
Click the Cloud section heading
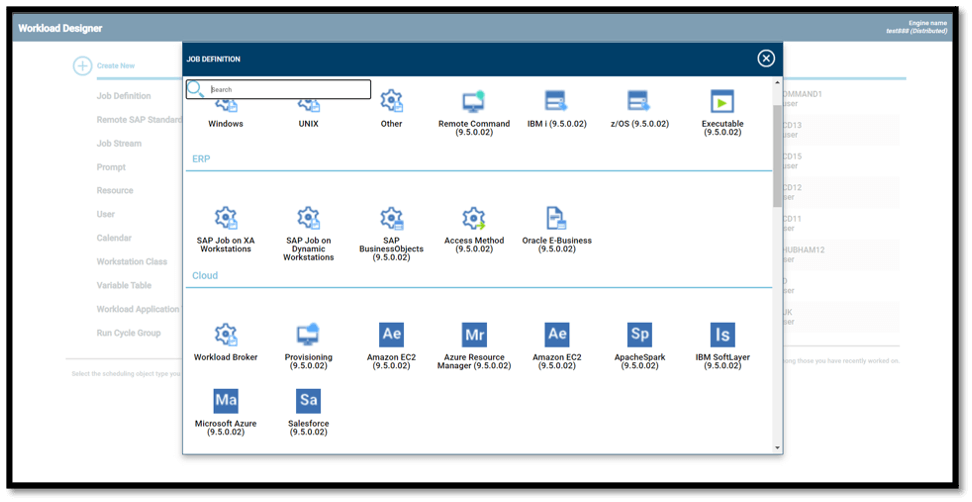[x=205, y=276]
